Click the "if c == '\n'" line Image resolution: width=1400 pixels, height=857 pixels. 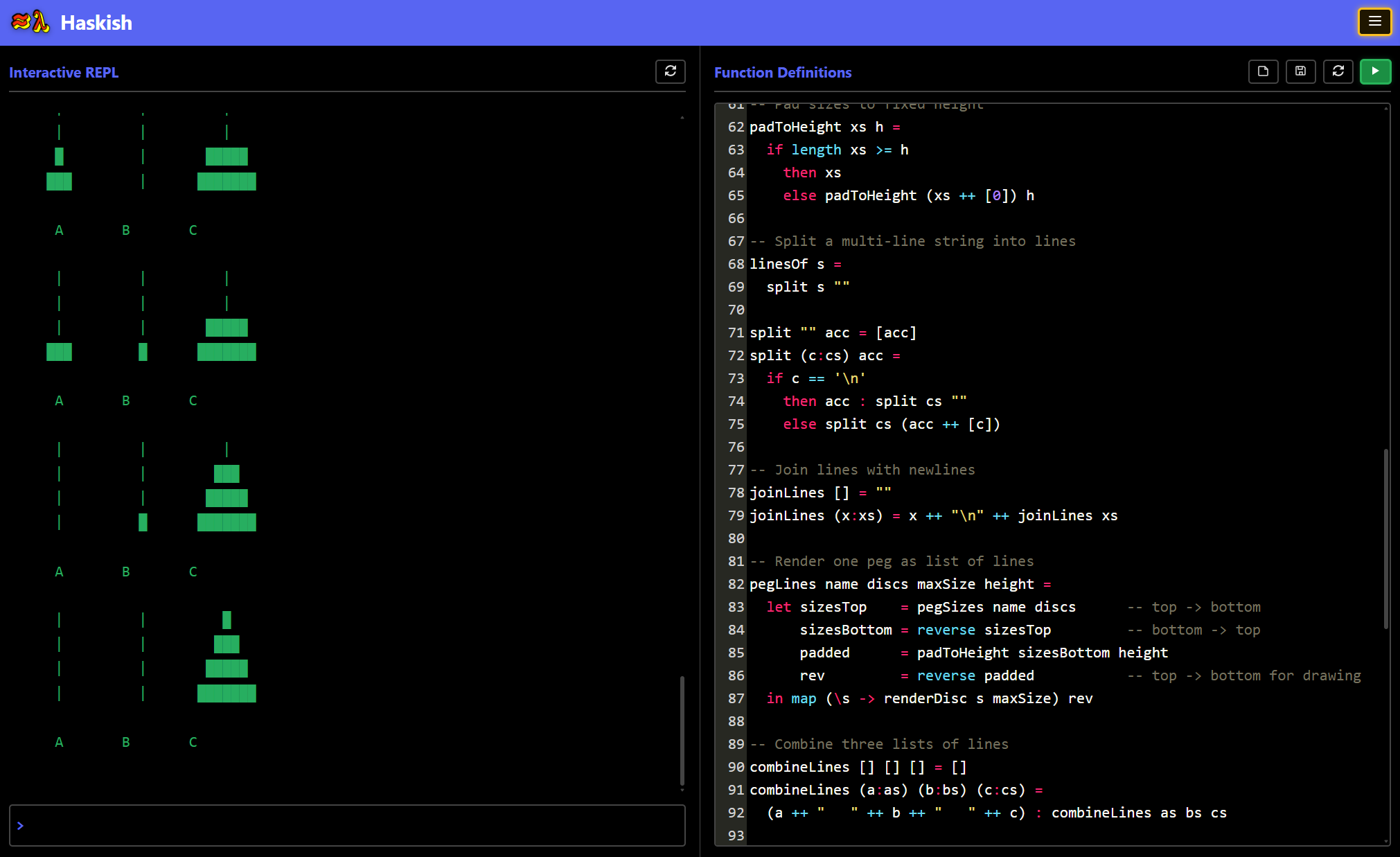[x=816, y=378]
